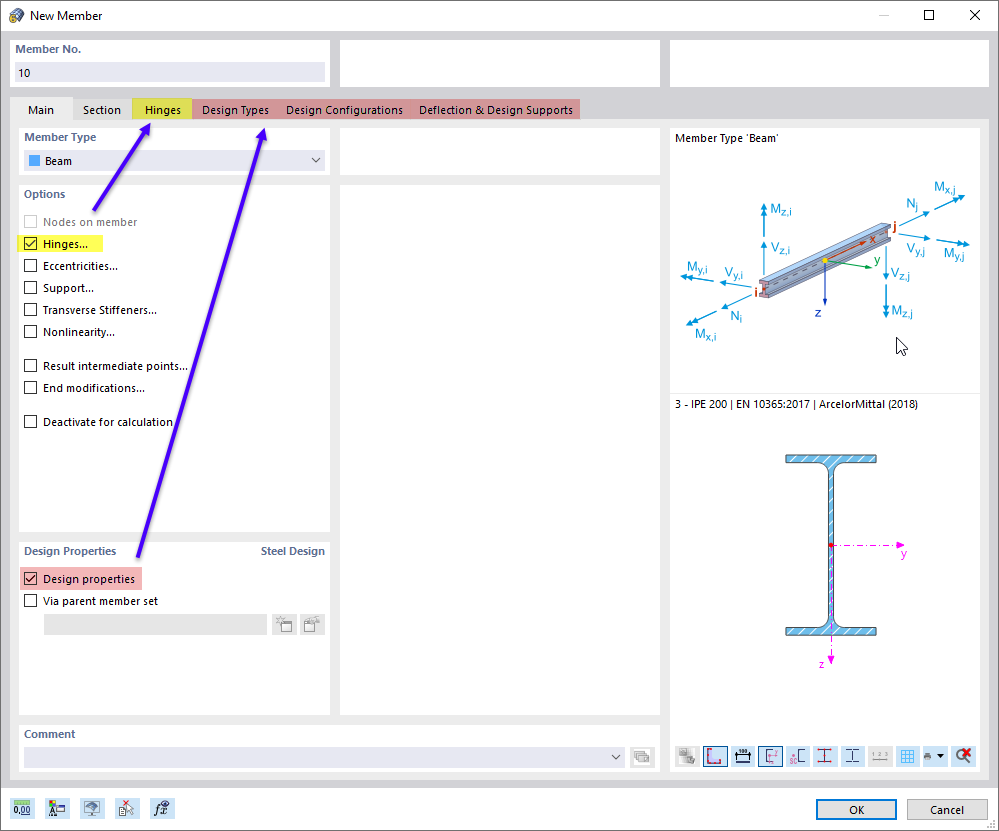Check Deactivate for calculation
This screenshot has height=831, width=999.
31,422
